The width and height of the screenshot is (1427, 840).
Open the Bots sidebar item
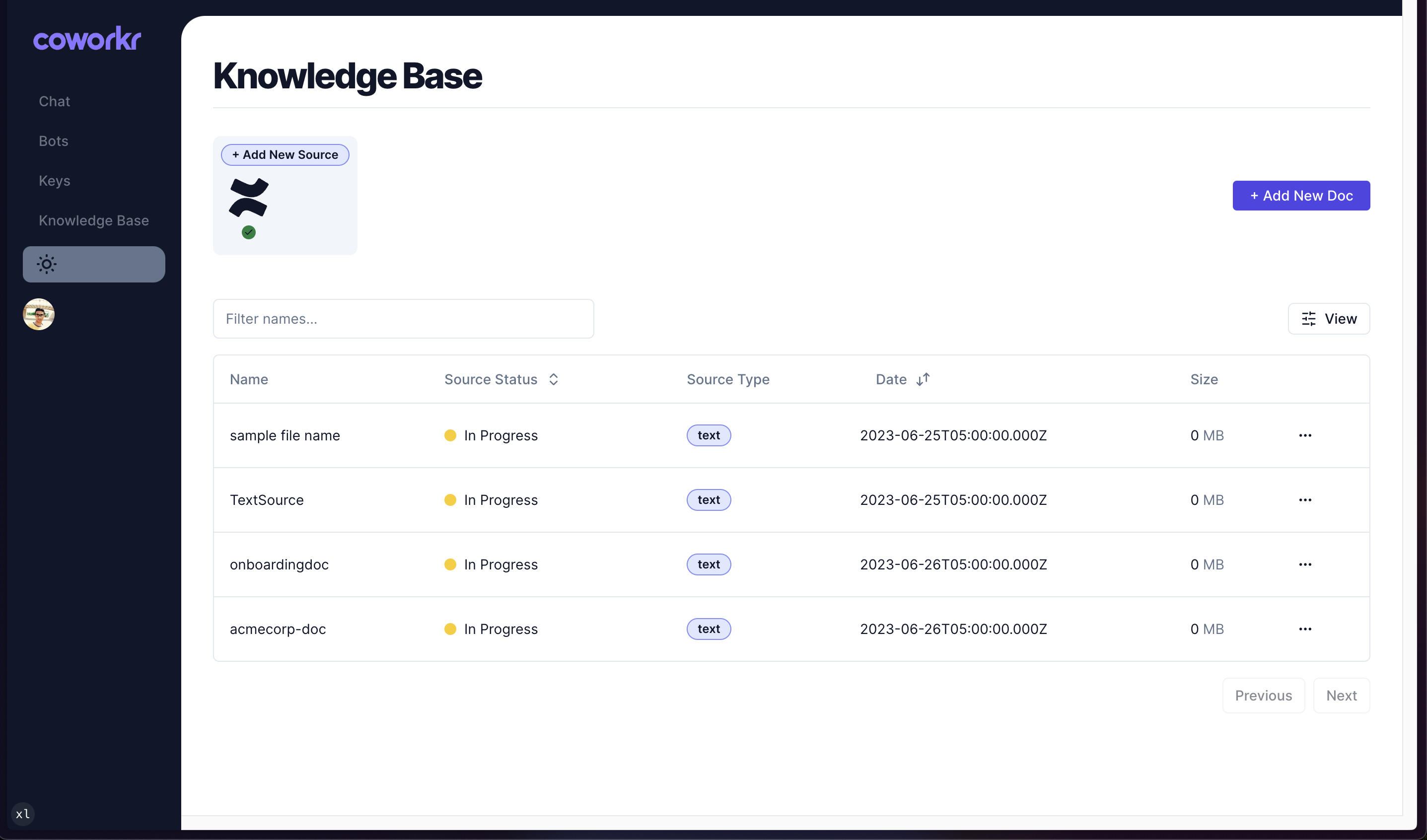[x=53, y=141]
